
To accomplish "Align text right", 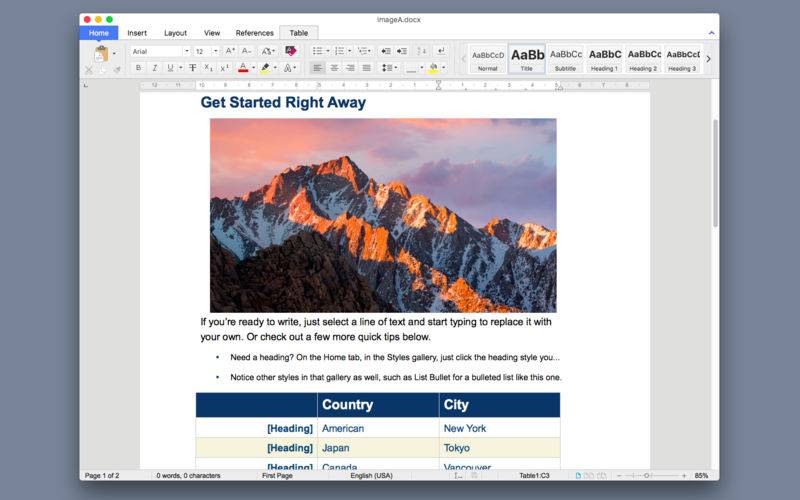I will [351, 68].
